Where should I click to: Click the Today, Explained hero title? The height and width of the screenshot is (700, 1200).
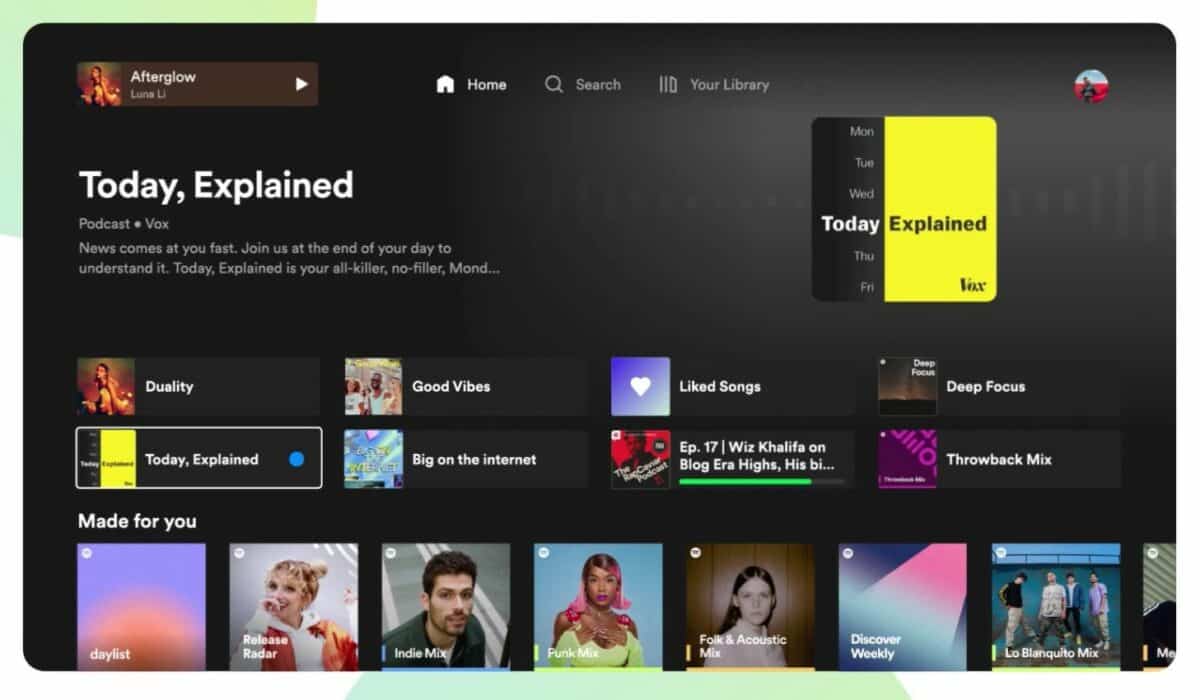[216, 185]
